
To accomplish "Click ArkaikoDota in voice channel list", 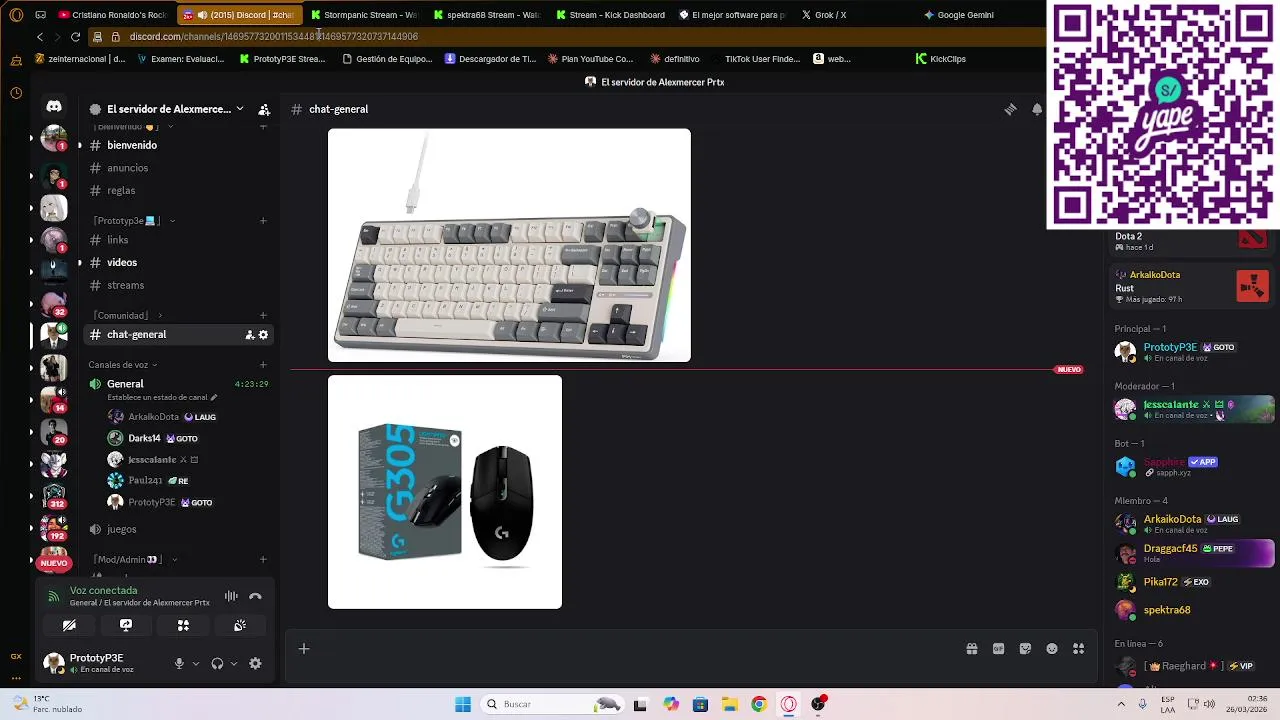I will (162, 417).
